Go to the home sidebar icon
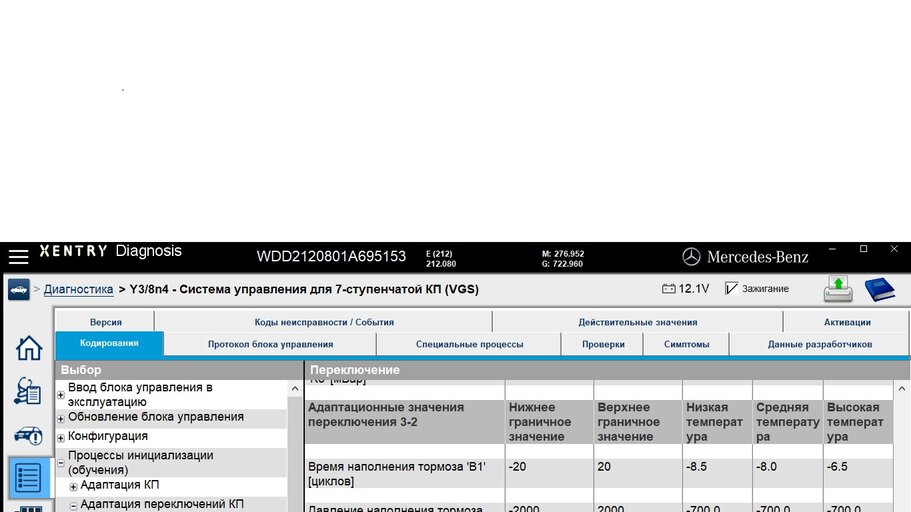 tap(28, 348)
